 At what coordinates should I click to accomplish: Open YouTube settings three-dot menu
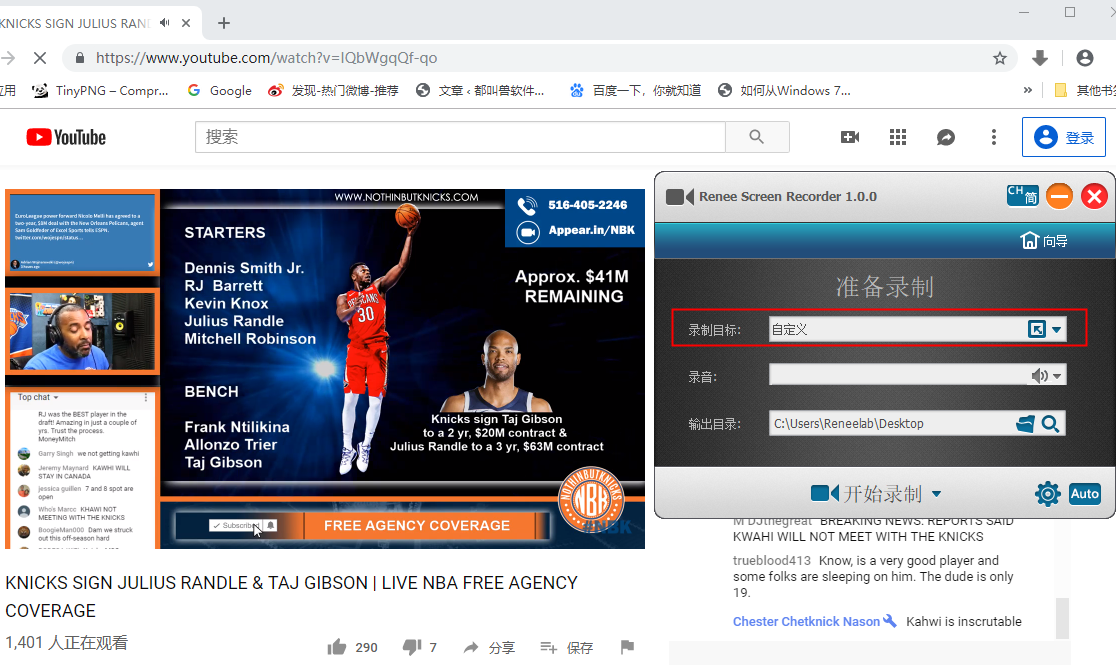point(994,137)
